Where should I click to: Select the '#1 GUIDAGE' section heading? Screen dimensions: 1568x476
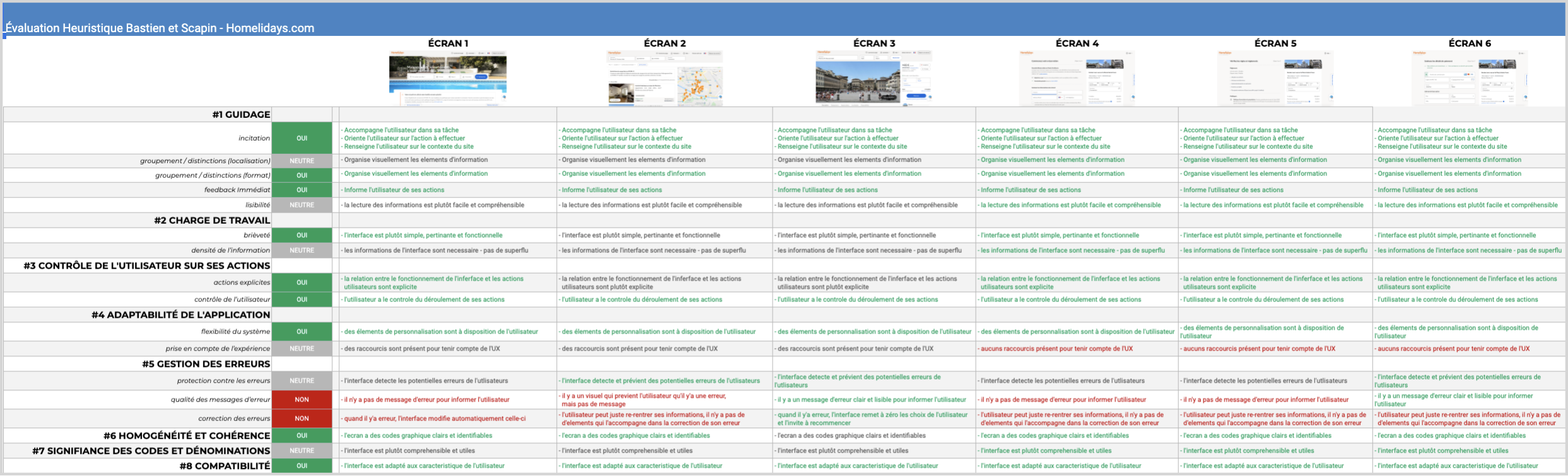coord(241,114)
